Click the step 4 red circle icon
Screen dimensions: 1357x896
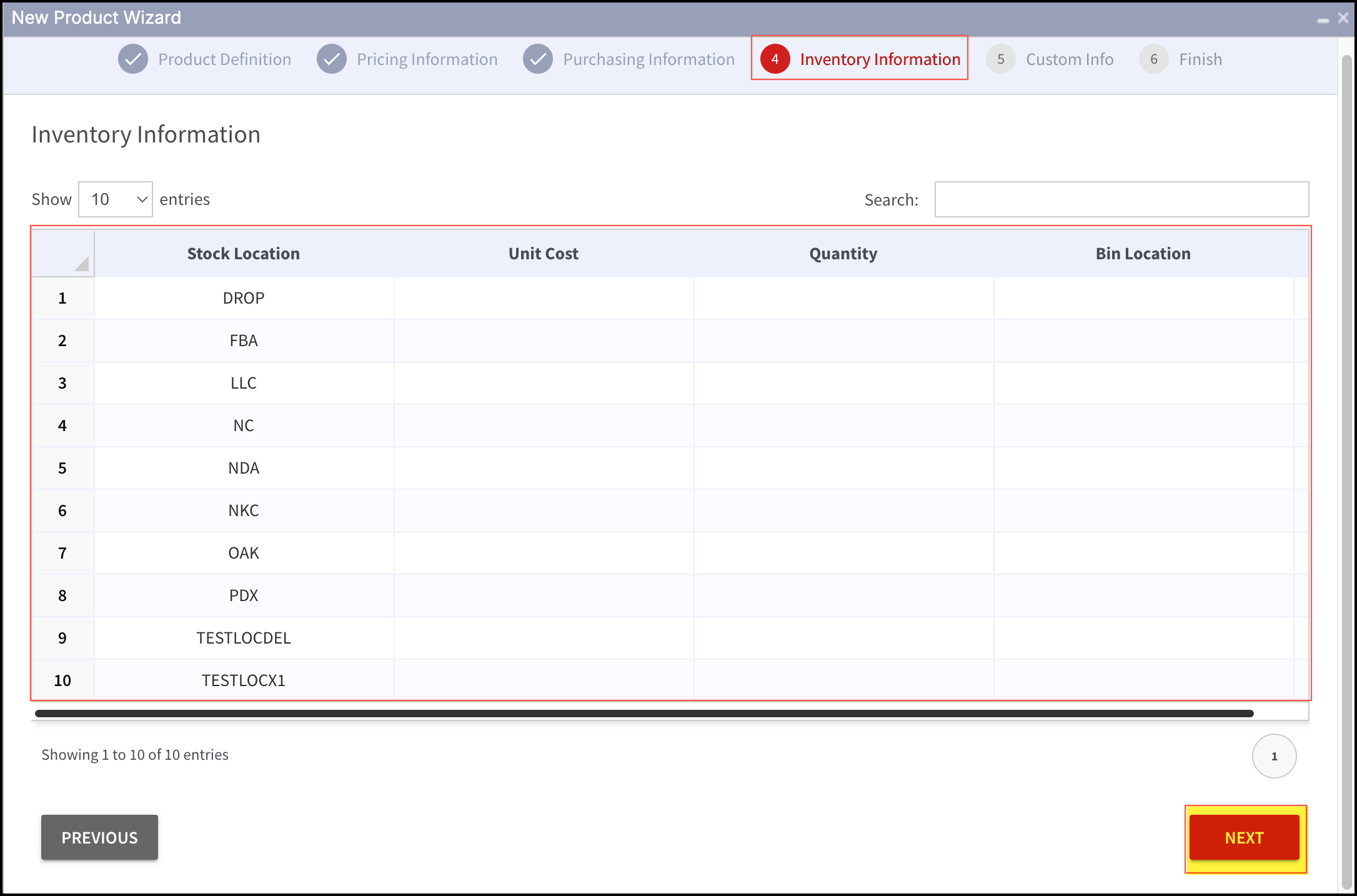(x=775, y=59)
